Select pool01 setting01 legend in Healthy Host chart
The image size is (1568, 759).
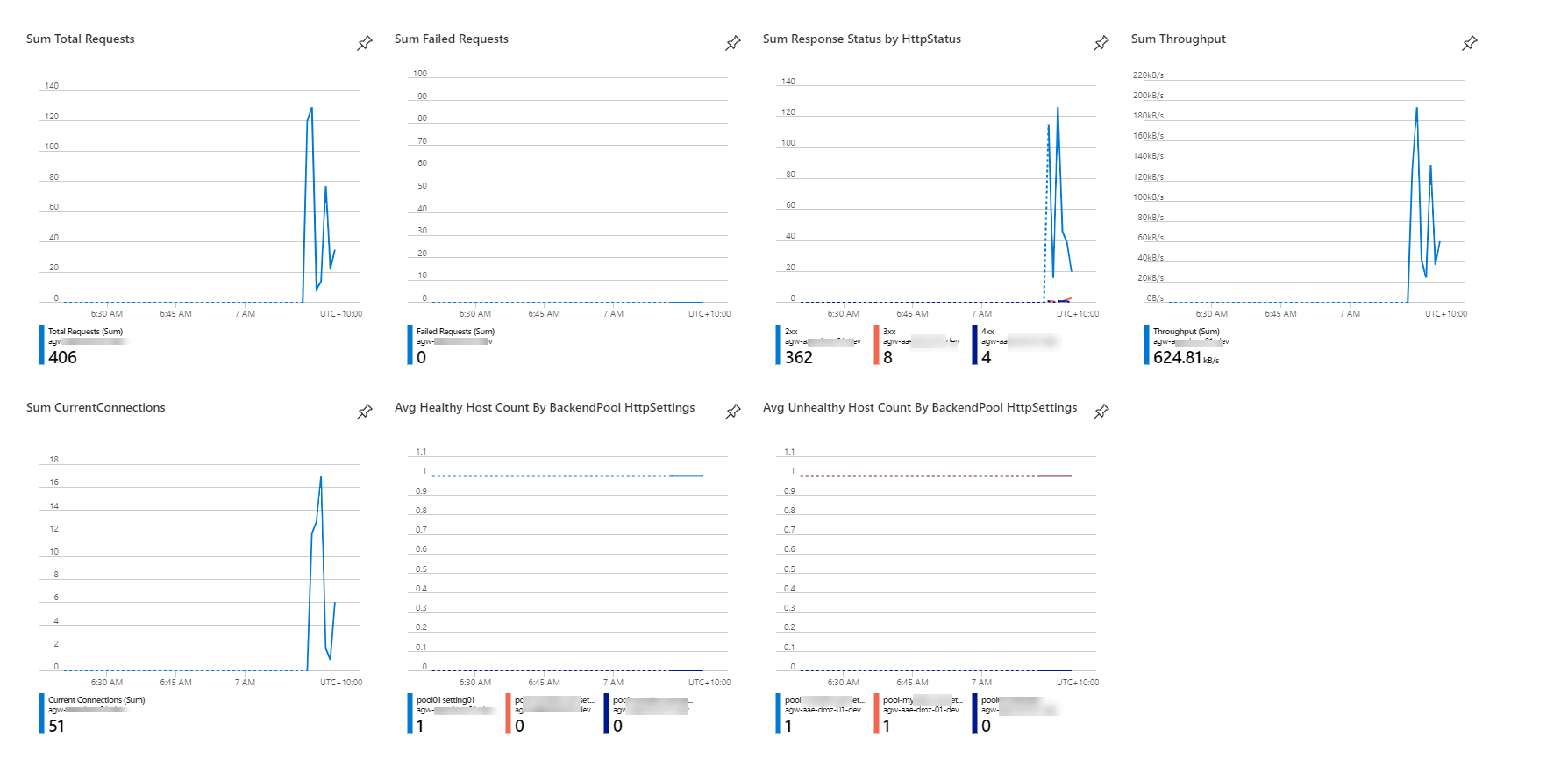pos(445,700)
